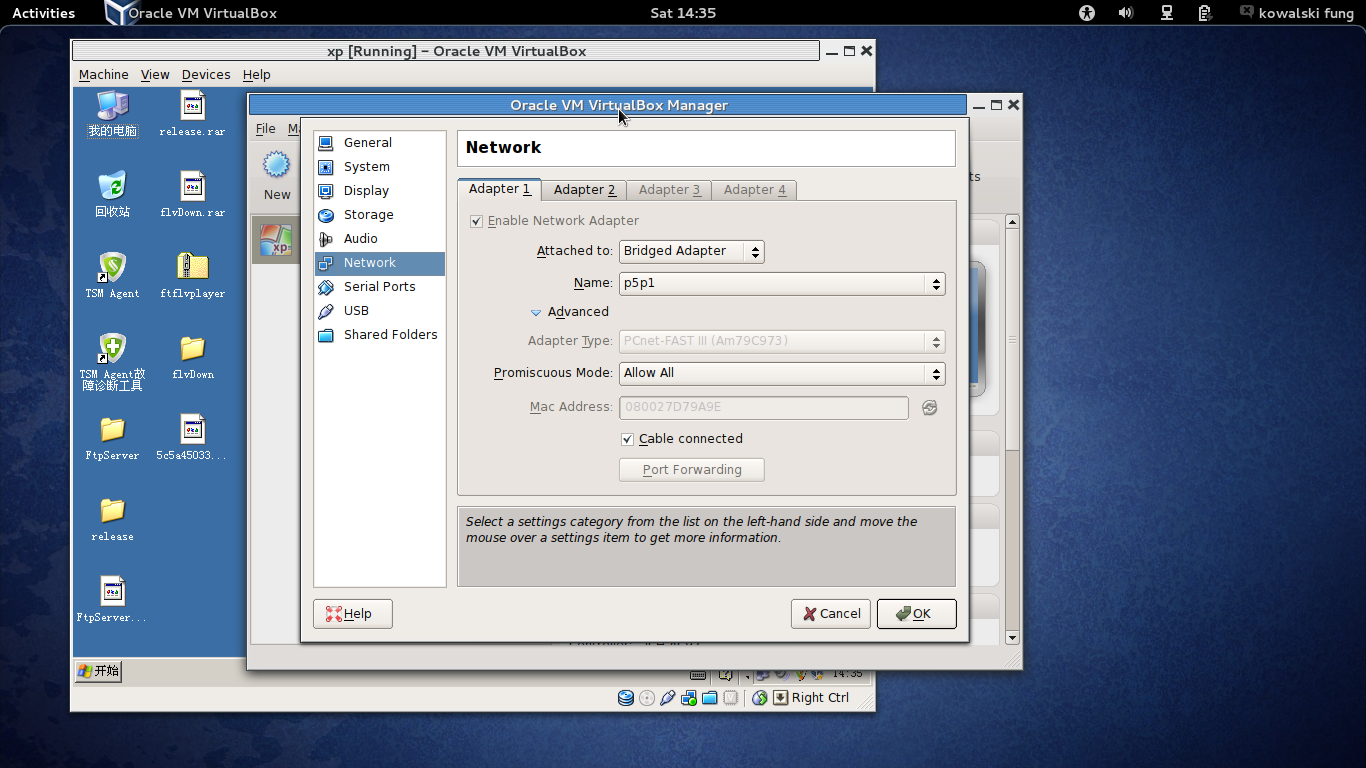Viewport: 1366px width, 768px height.
Task: Select the My Computer (我的电脑) desktop icon
Action: [112, 113]
